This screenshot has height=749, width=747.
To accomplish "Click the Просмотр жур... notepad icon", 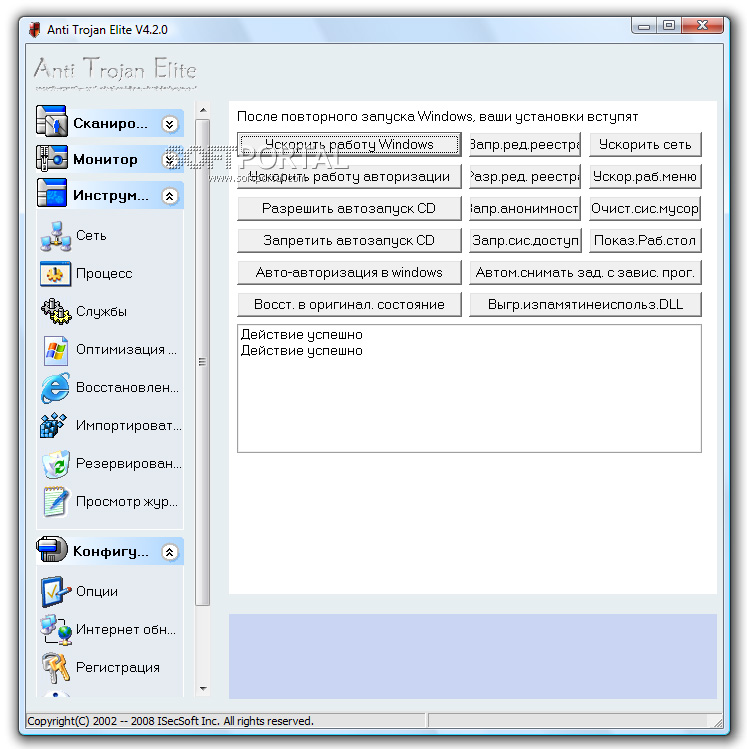I will (56, 502).
